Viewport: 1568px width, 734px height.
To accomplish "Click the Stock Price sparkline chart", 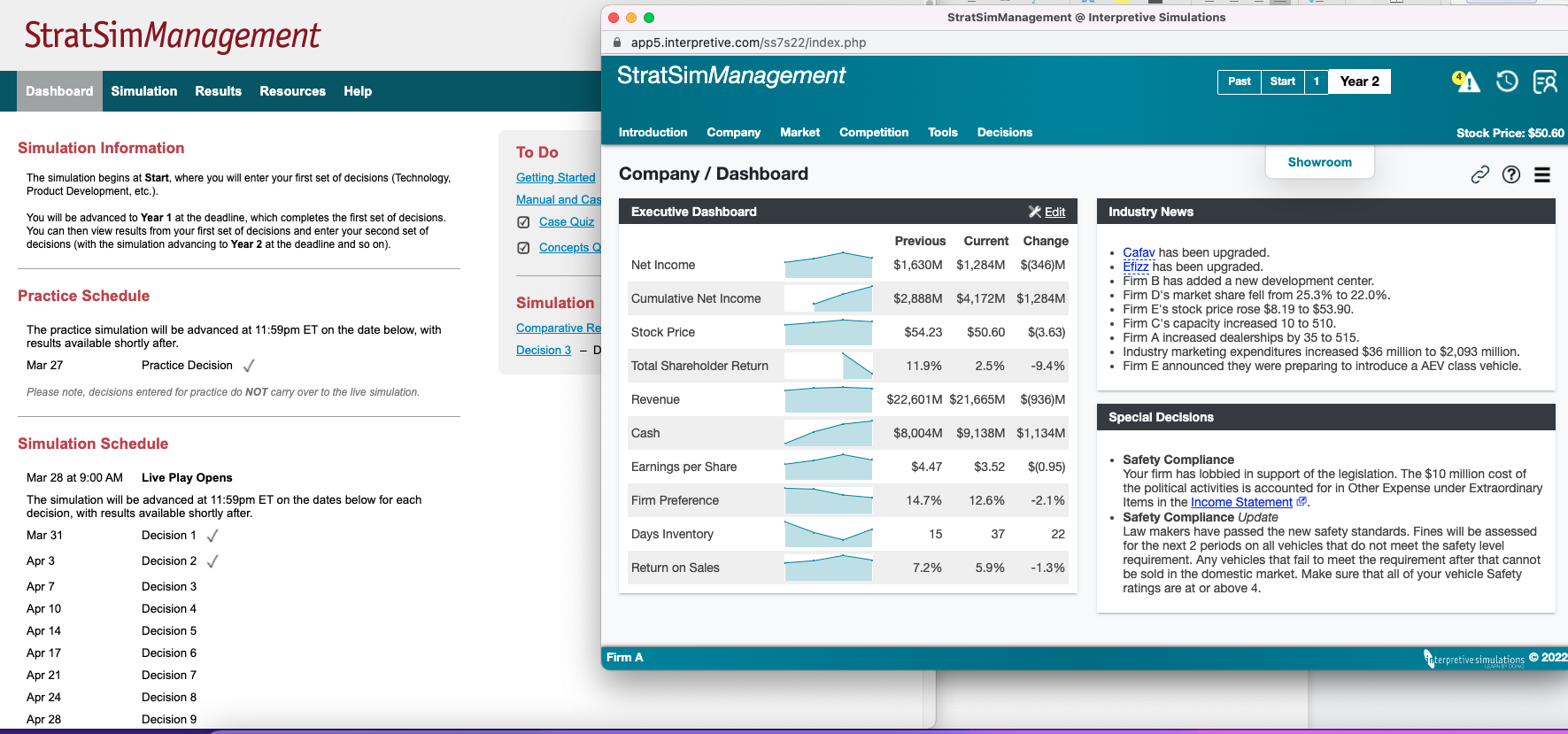I will click(x=829, y=332).
